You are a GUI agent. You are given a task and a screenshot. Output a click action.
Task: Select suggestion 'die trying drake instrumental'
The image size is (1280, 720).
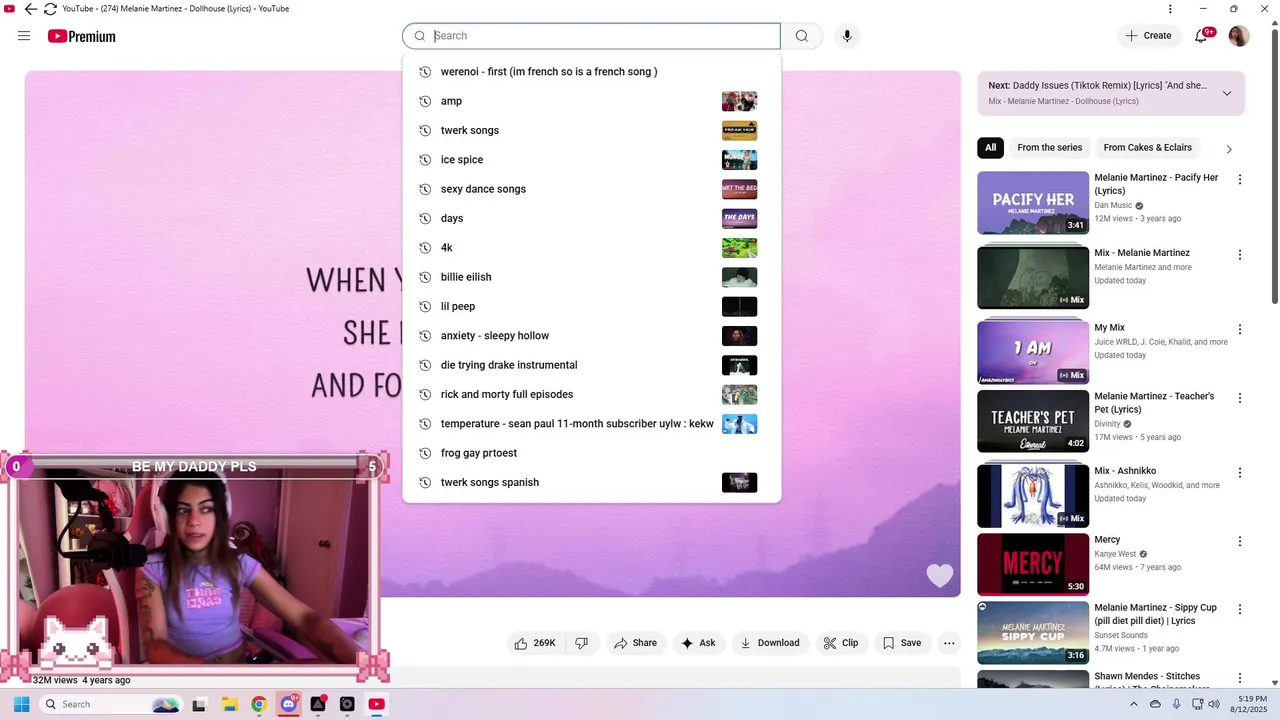pos(591,365)
